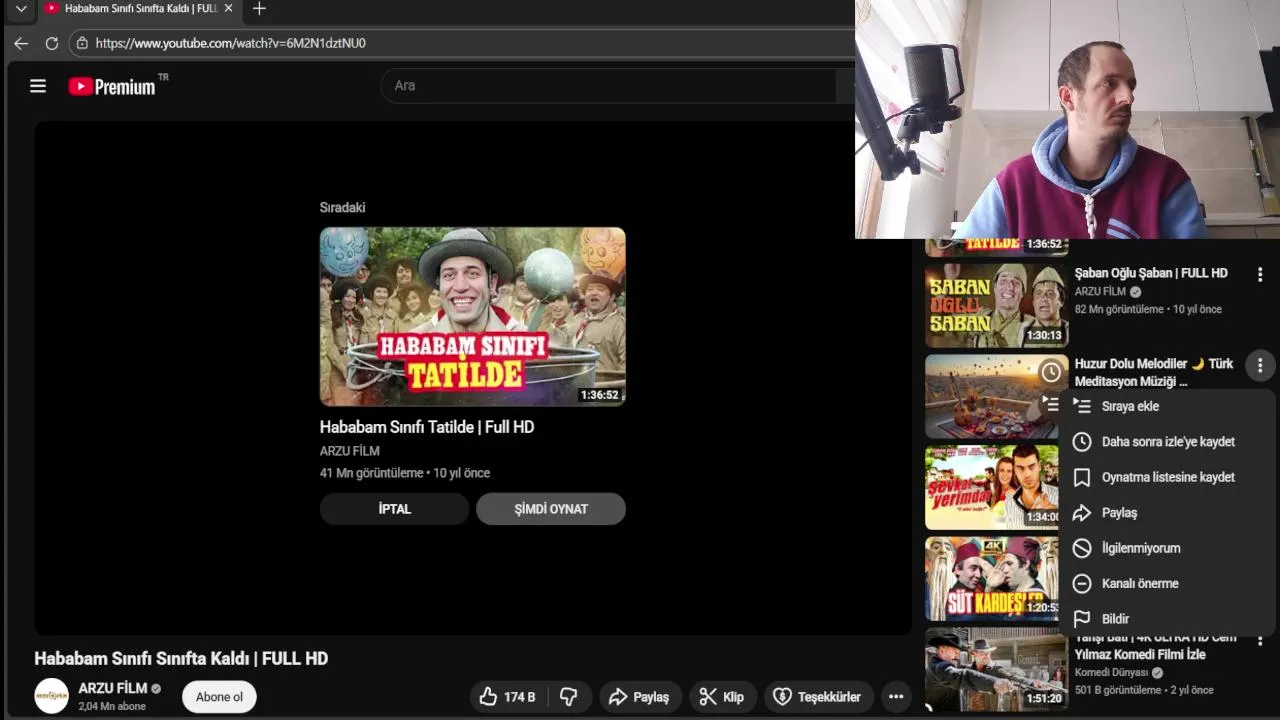Play next video with ŞİMDİ OYNAT

pyautogui.click(x=551, y=509)
